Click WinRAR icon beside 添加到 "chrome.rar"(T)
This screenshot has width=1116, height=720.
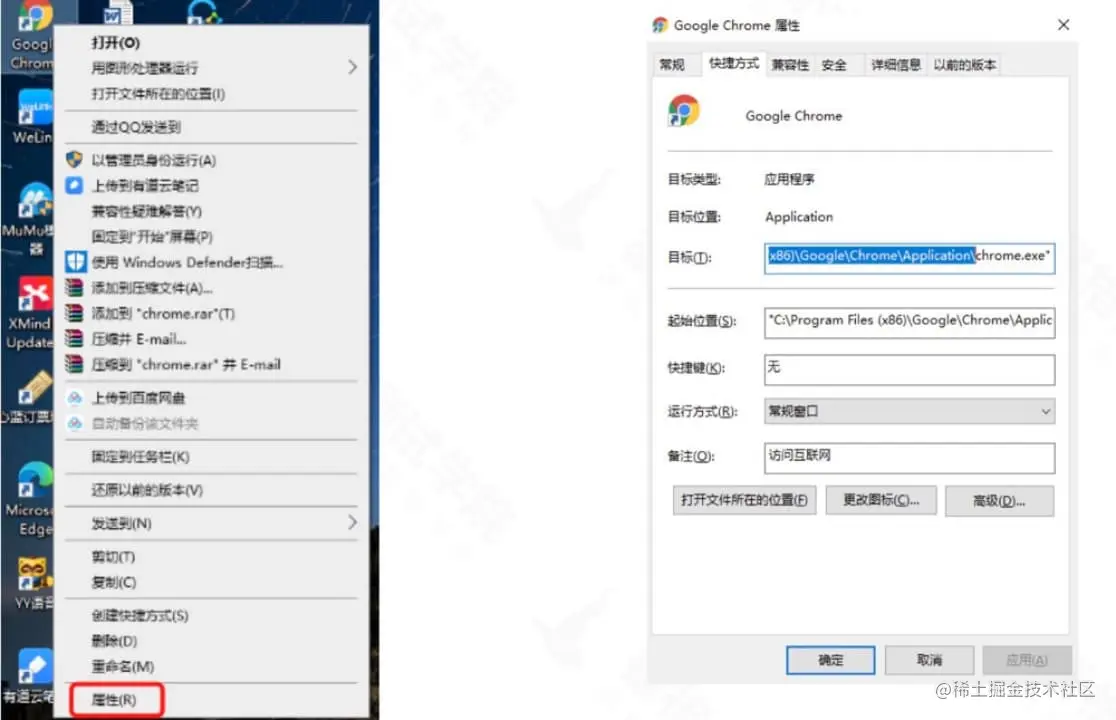(74, 313)
